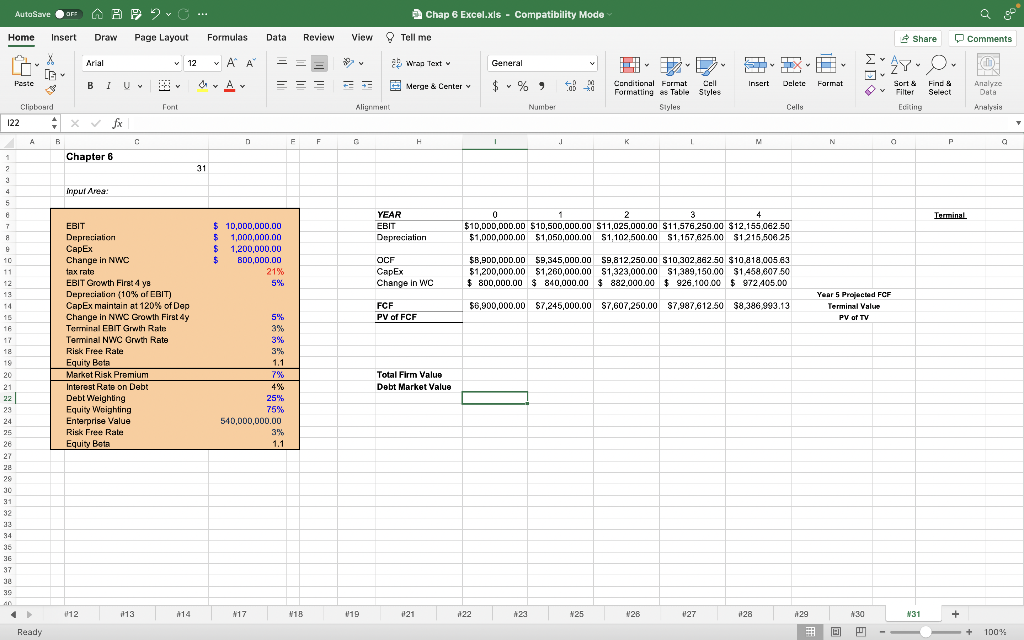This screenshot has height=640, width=1024.
Task: Open the General number format dropdown
Action: 592,63
